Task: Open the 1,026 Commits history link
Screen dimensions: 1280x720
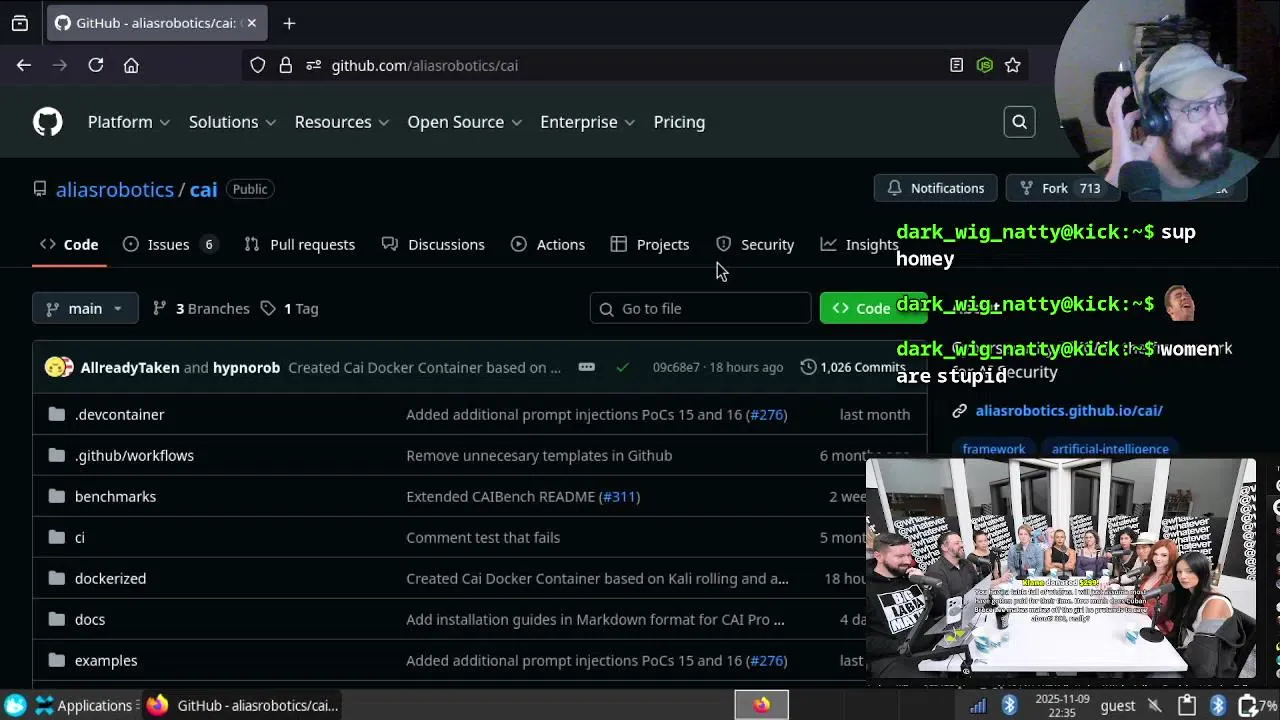Action: click(853, 368)
